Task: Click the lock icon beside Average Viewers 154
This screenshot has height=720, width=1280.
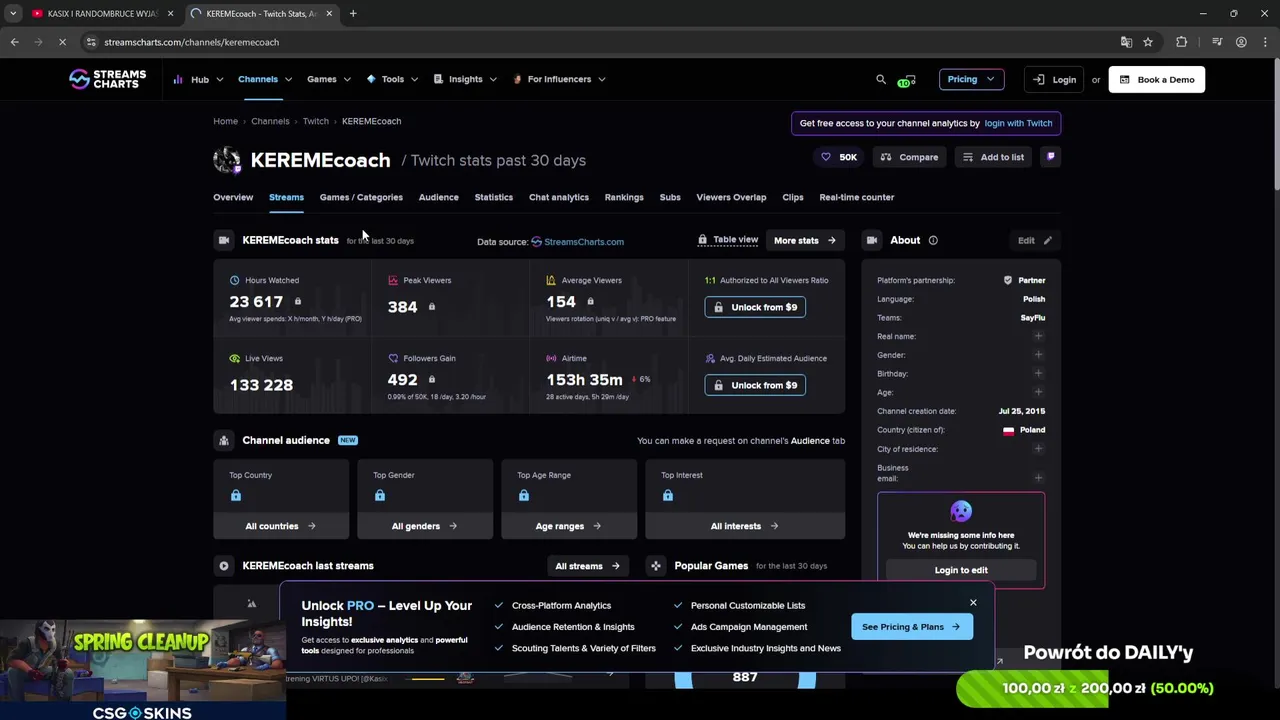Action: 590,301
